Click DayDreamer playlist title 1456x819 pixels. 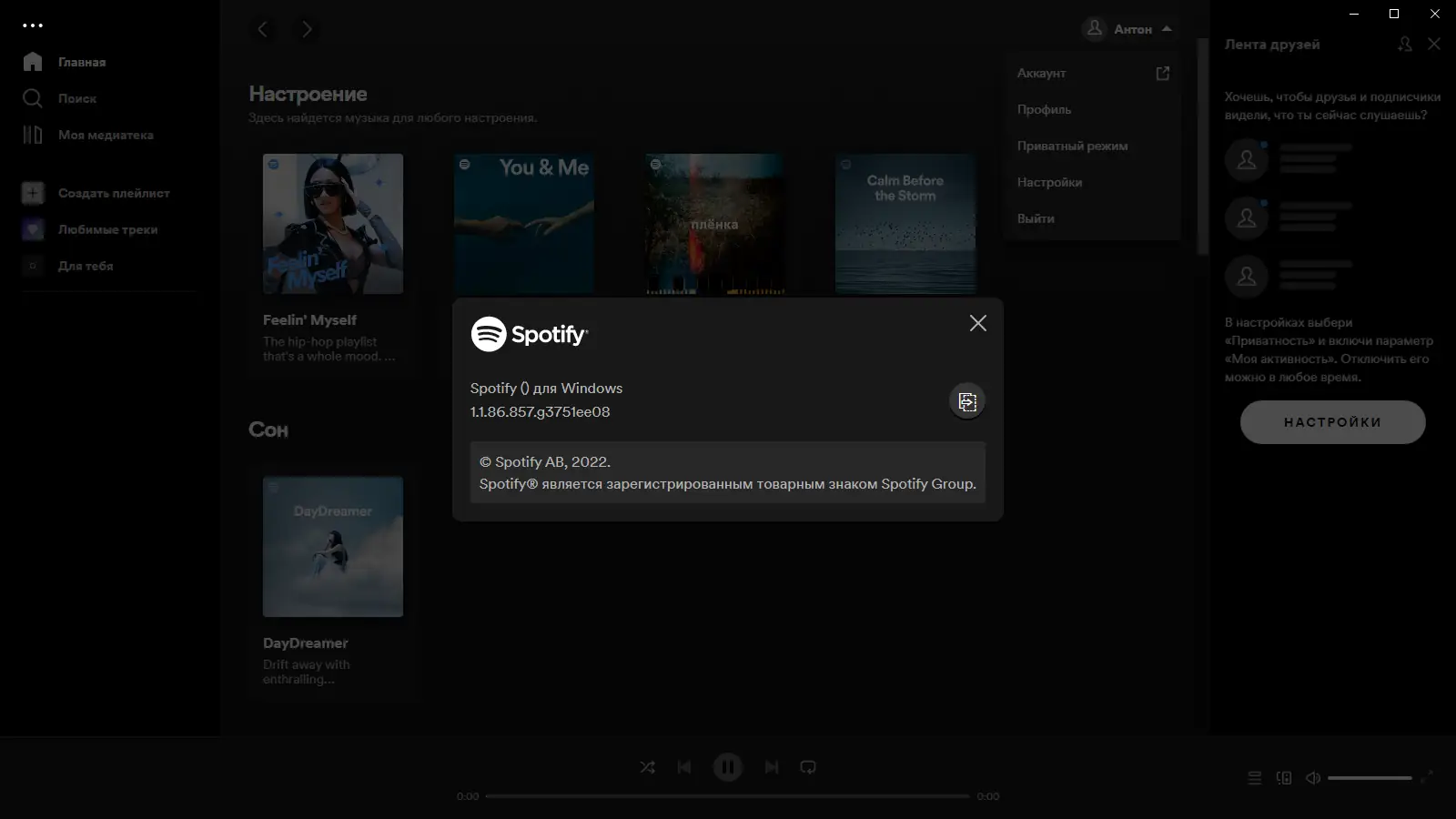(306, 643)
